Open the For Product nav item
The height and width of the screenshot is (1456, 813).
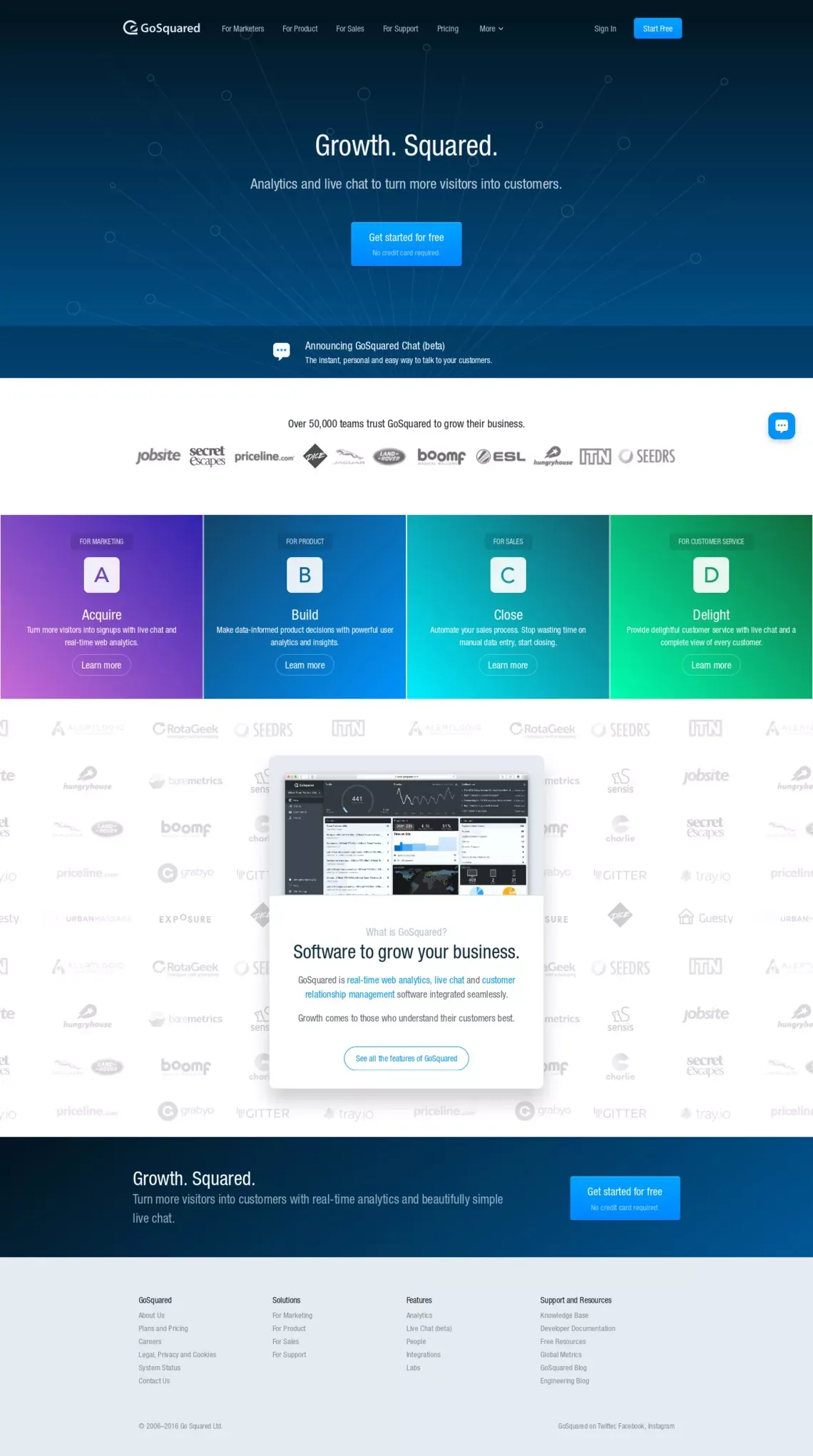[x=300, y=29]
